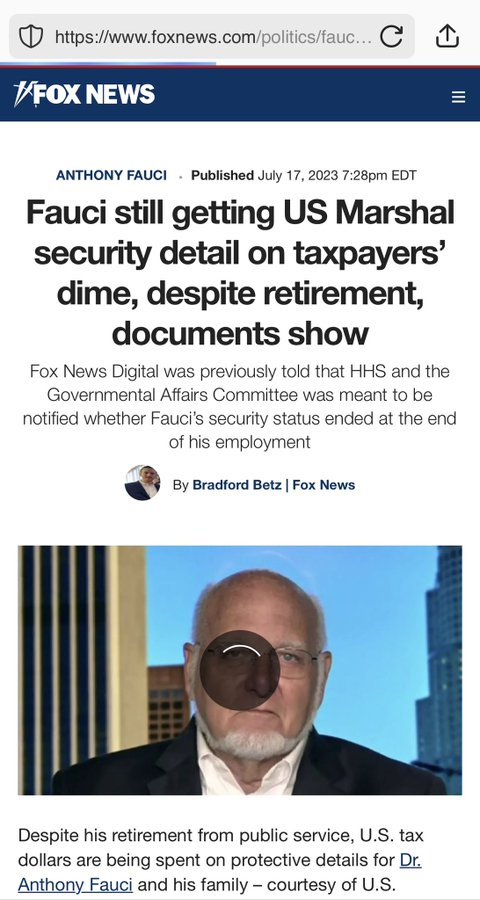Screen dimensions: 480x900
Task: Click the article subheadline about HHS
Action: pos(240,407)
